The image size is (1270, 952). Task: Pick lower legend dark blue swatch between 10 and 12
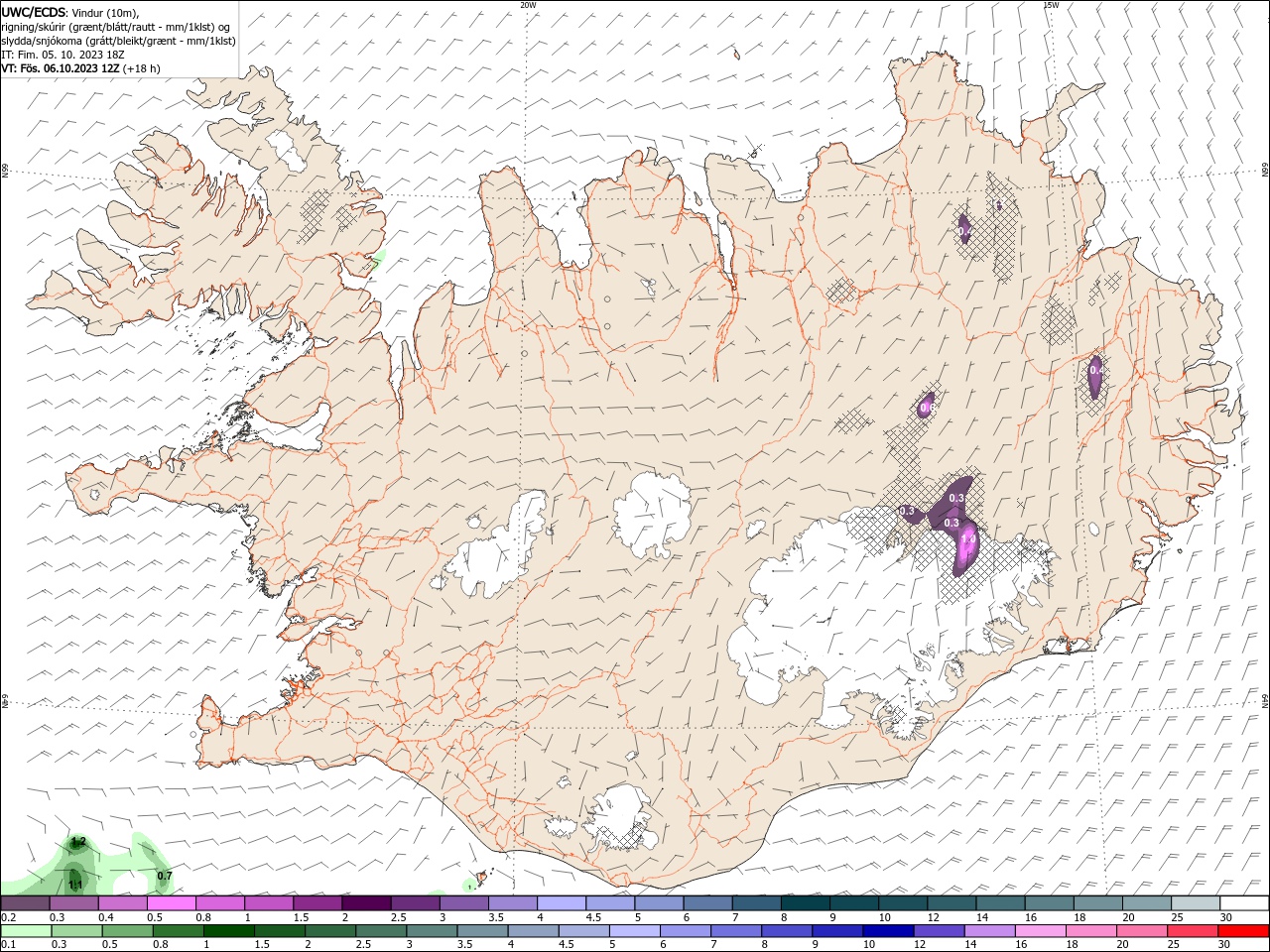point(887,931)
